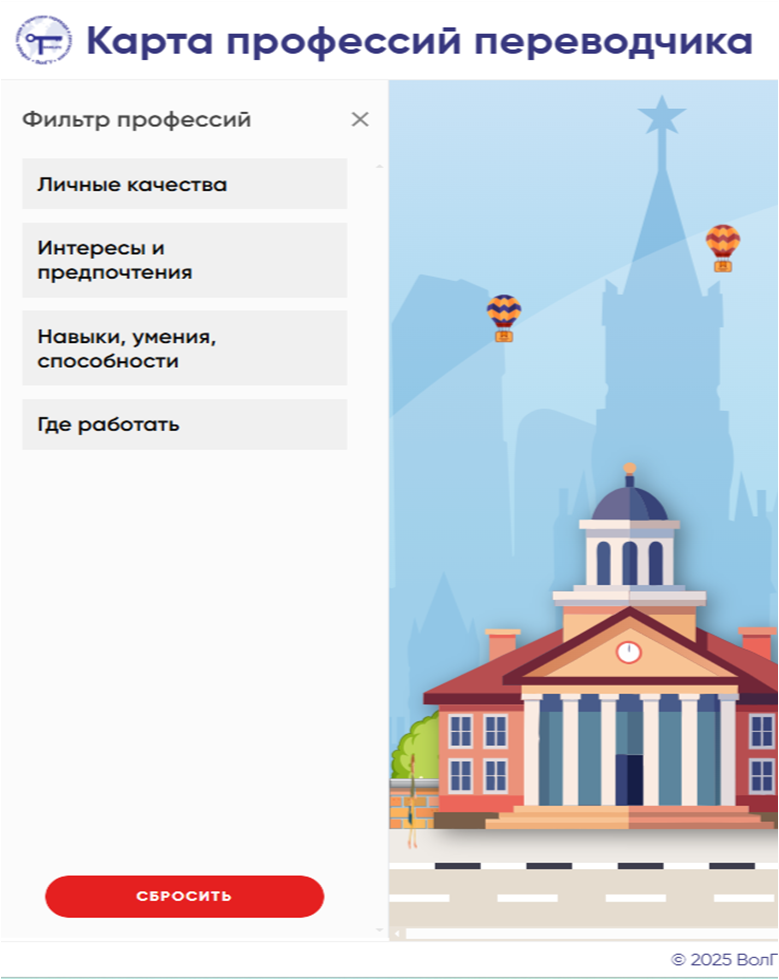Click the filter list scroll-down arrow
The height and width of the screenshot is (980, 779).
379,930
